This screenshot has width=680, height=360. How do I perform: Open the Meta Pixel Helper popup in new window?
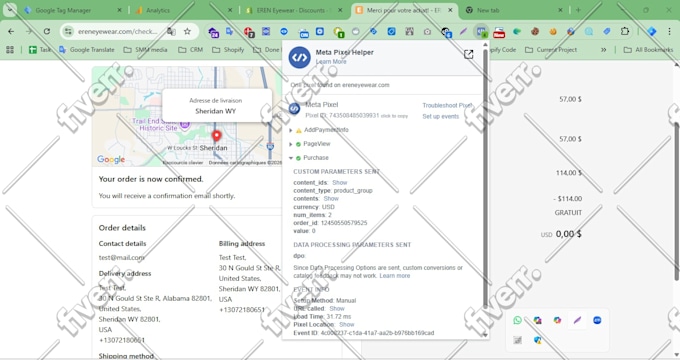click(468, 55)
